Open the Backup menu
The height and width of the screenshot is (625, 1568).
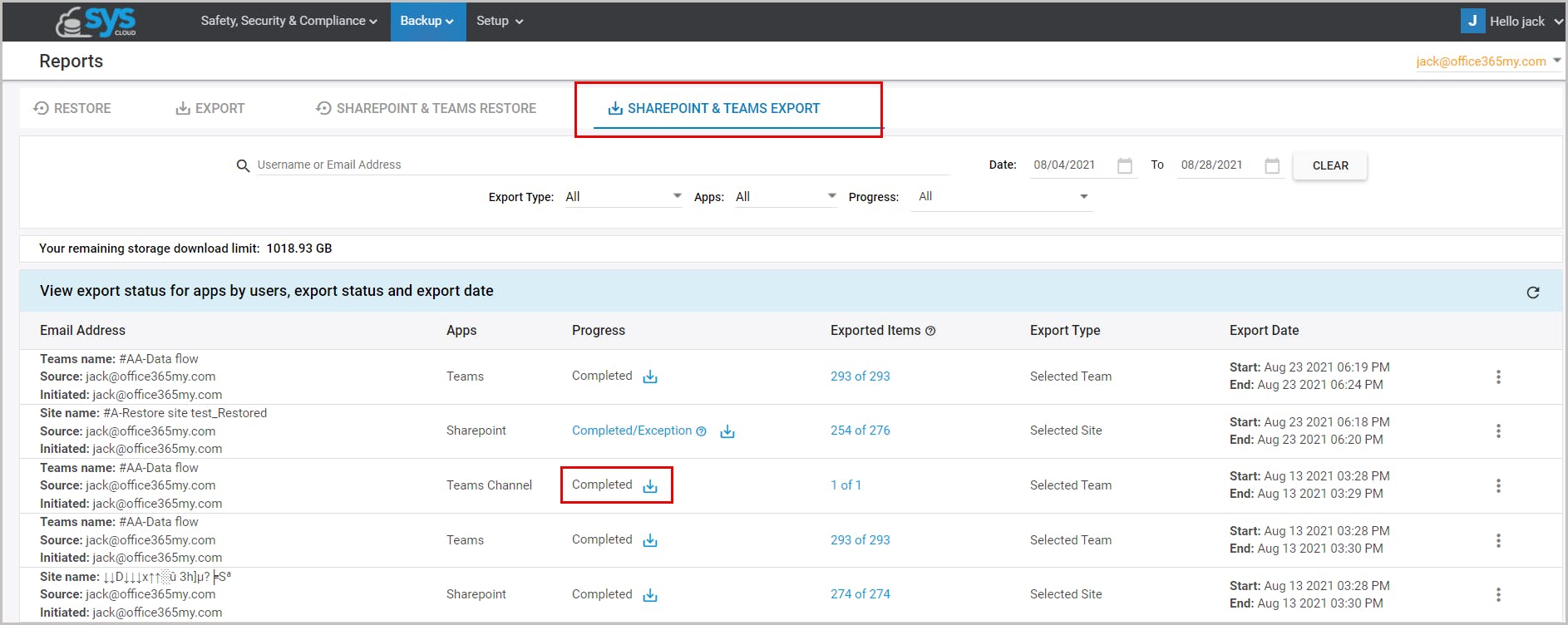(427, 21)
